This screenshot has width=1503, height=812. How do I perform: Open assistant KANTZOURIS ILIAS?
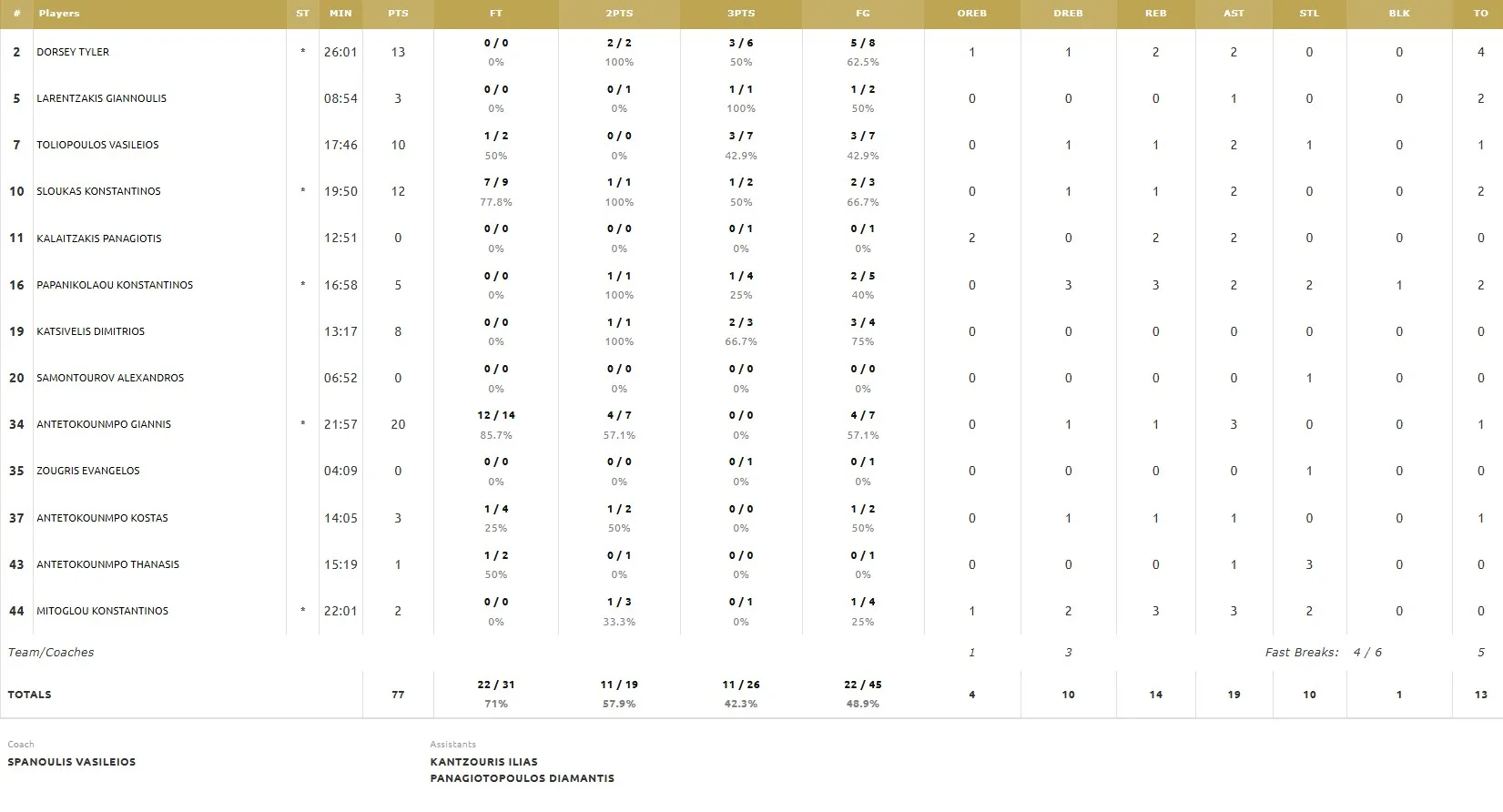pyautogui.click(x=484, y=762)
